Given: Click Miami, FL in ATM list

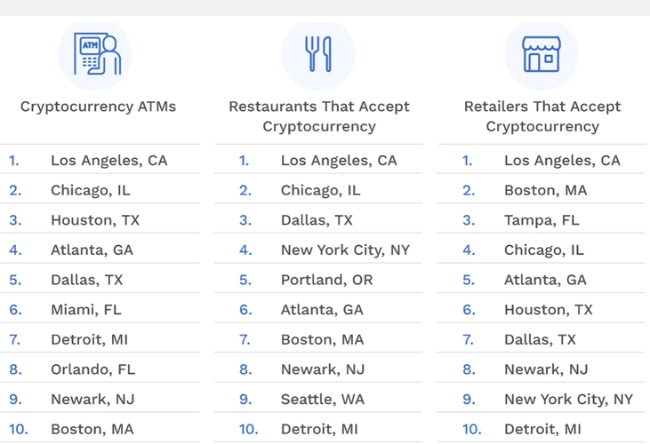Looking at the screenshot, I should 86,310.
